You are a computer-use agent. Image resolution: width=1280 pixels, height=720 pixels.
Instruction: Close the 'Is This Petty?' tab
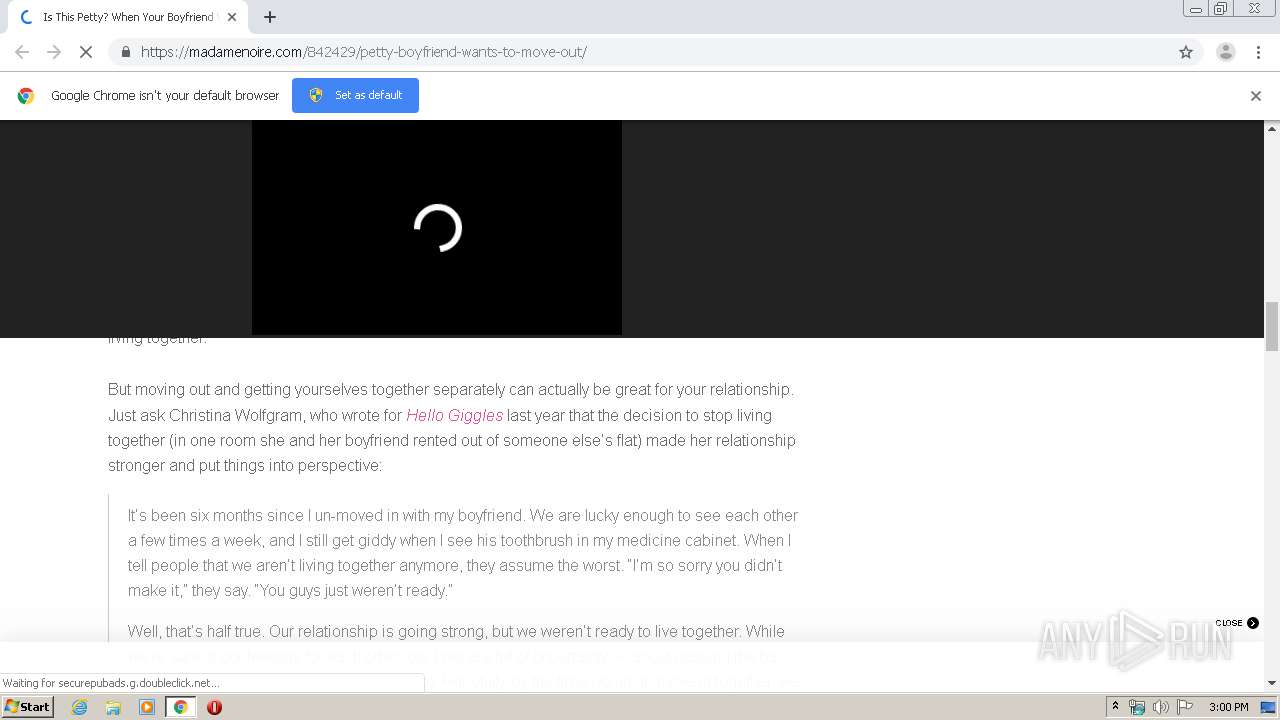pyautogui.click(x=232, y=17)
